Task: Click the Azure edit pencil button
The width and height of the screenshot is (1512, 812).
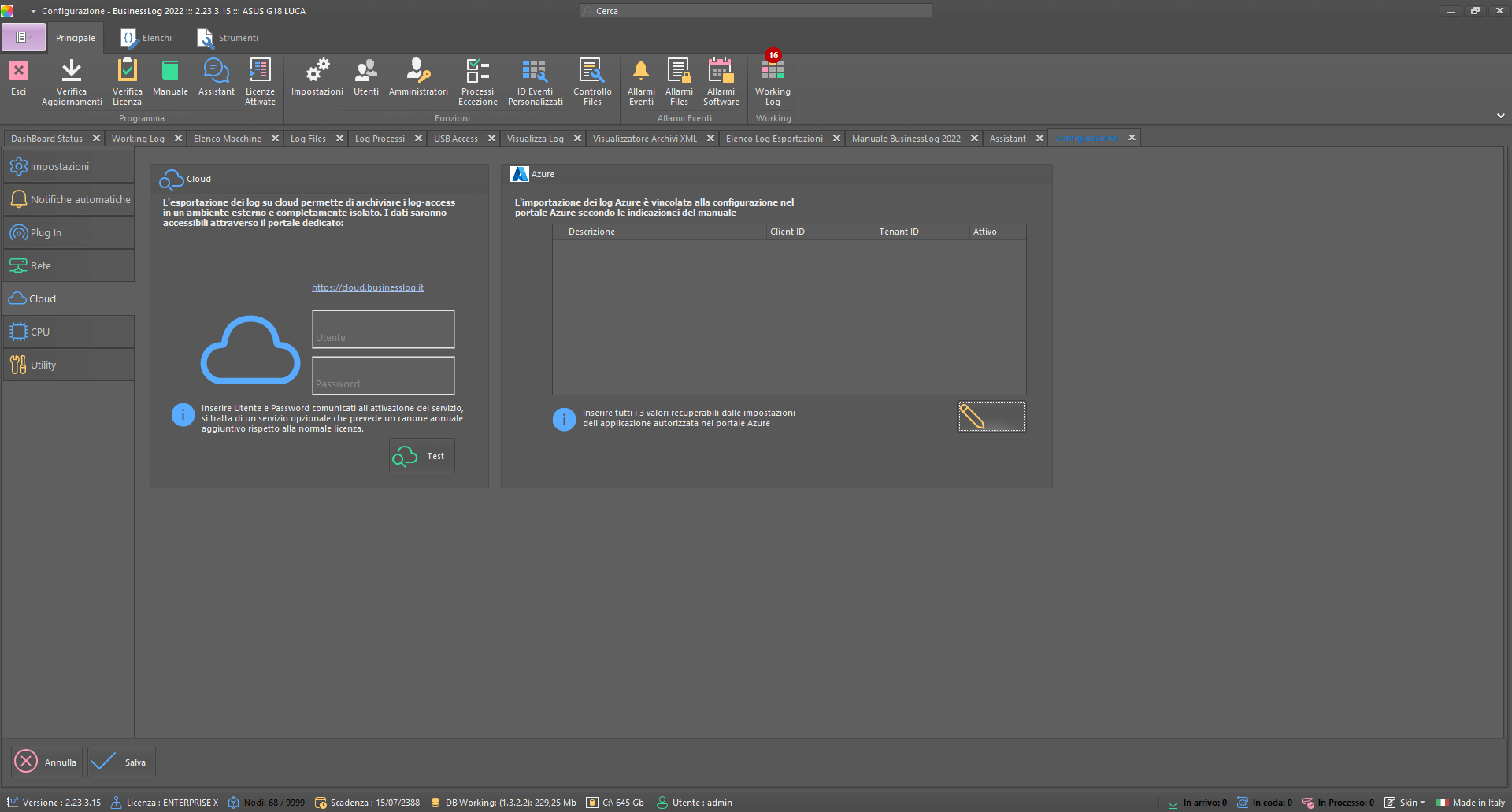Action: [x=991, y=417]
